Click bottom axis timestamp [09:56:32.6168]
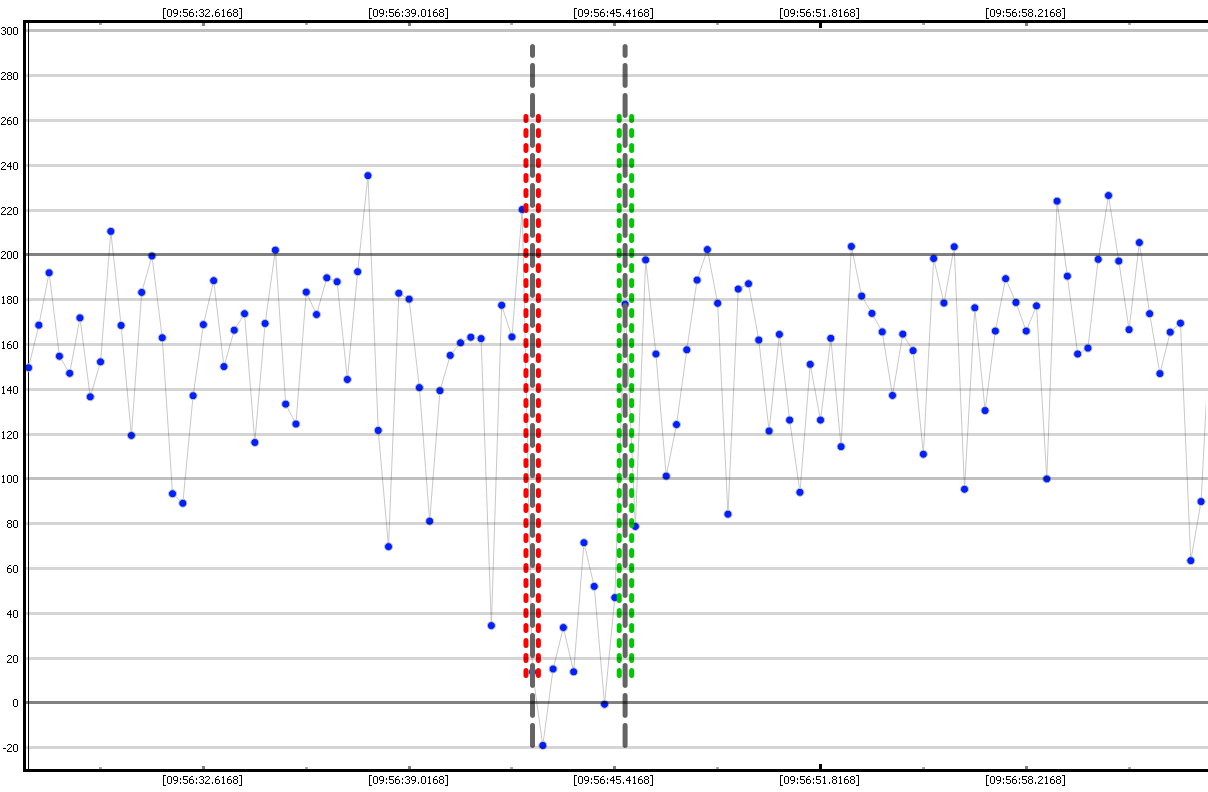The image size is (1208, 792). tap(202, 780)
